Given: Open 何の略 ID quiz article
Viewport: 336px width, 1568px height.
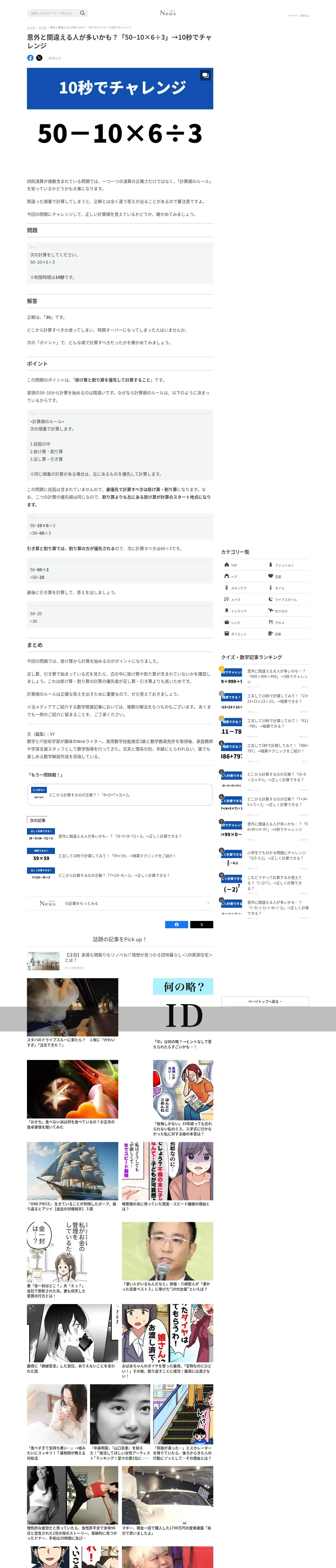Looking at the screenshot, I should tap(183, 1013).
